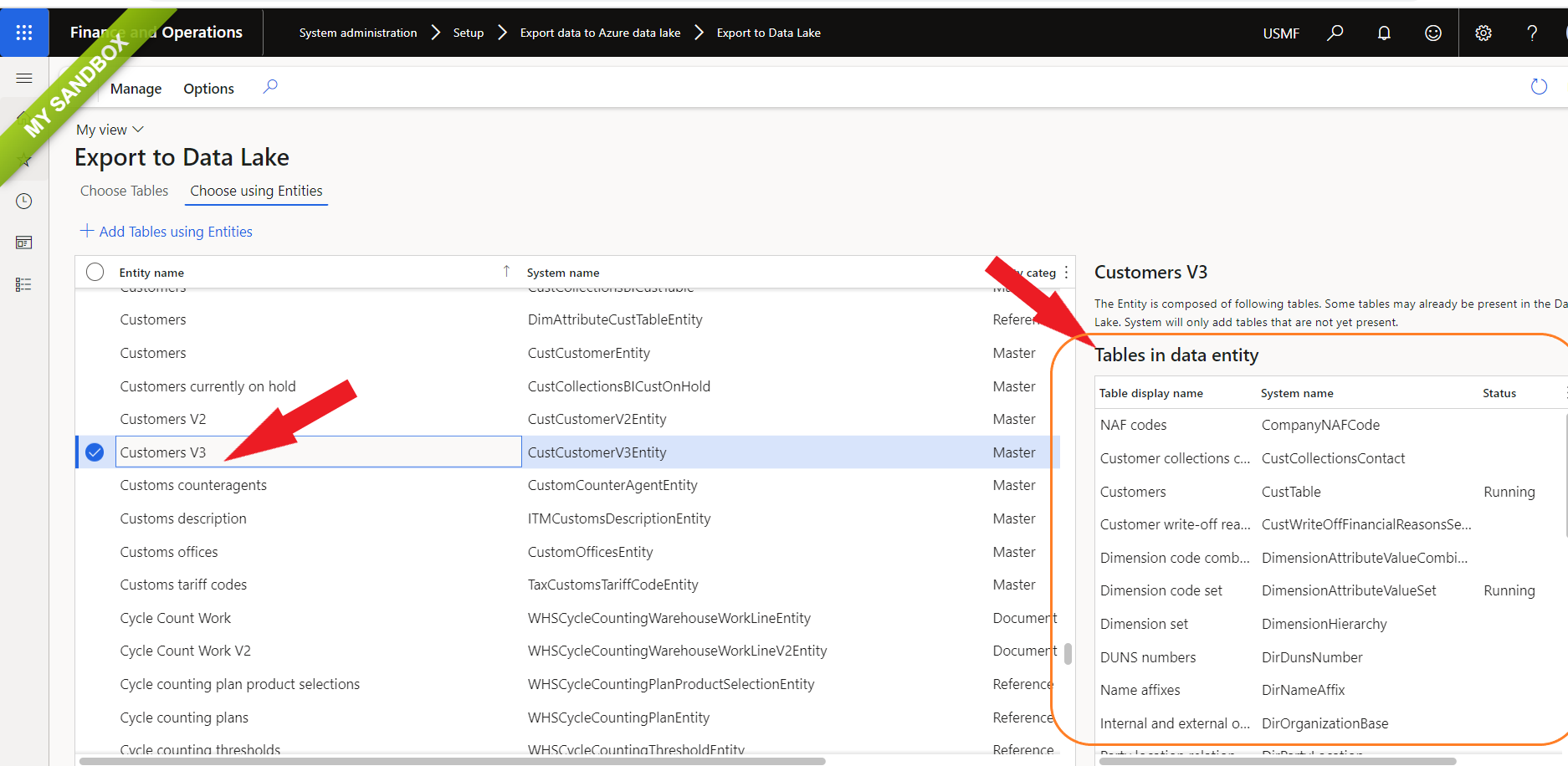Toggle the select-all circle in header
Viewport: 1568px width, 766px height.
(95, 272)
